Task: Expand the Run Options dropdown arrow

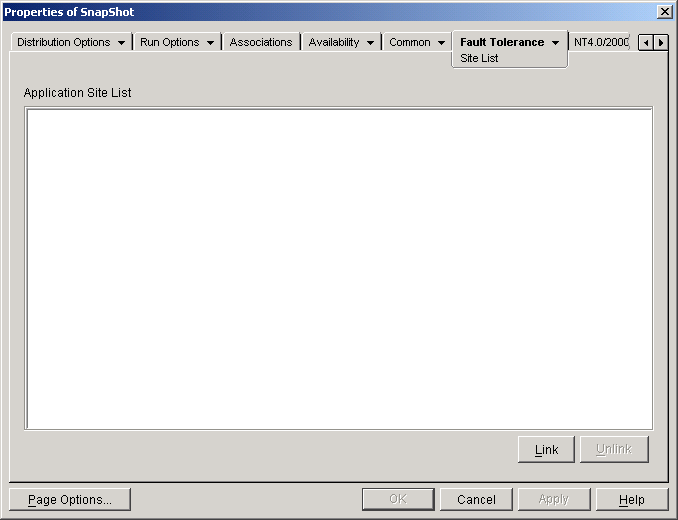Action: [x=211, y=43]
